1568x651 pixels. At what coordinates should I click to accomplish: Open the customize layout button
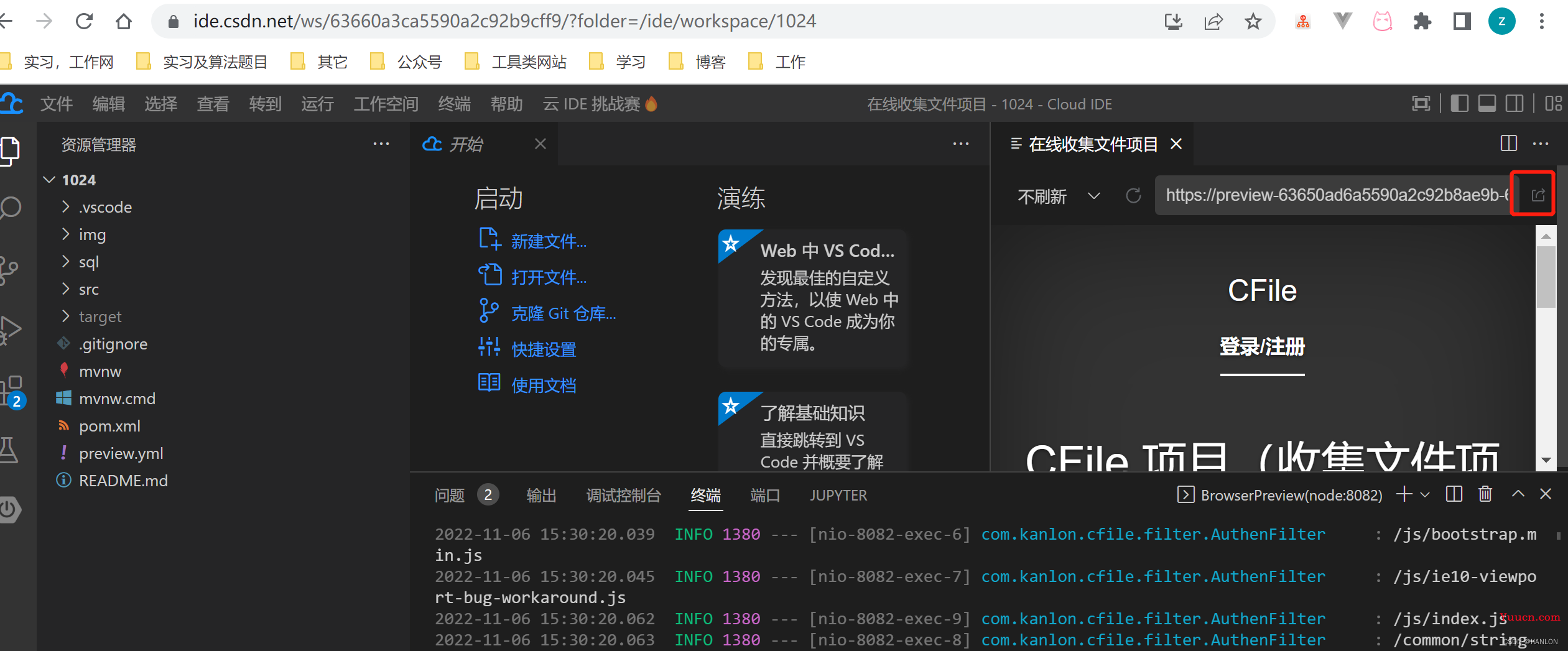pos(1553,103)
